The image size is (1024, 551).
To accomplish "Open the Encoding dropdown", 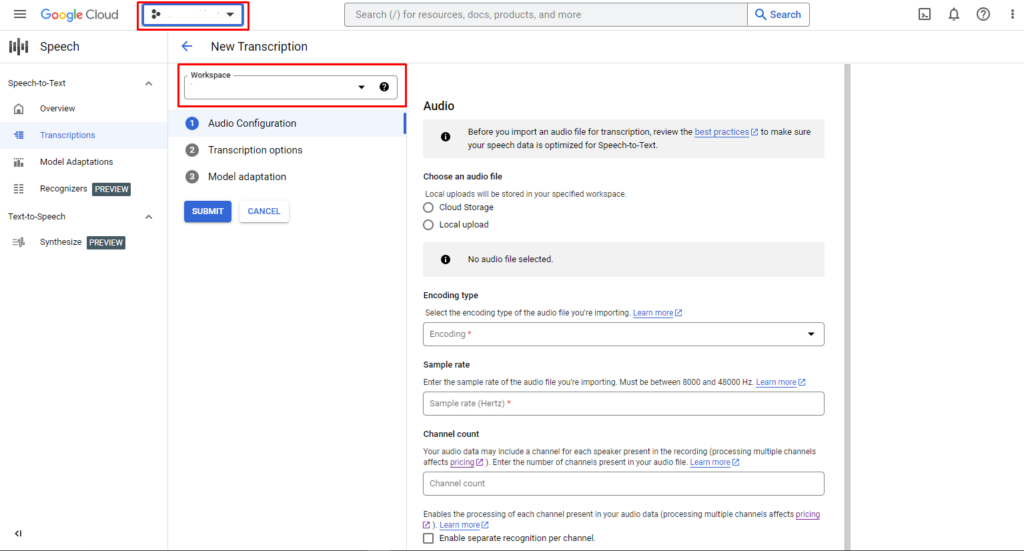I will [624, 334].
